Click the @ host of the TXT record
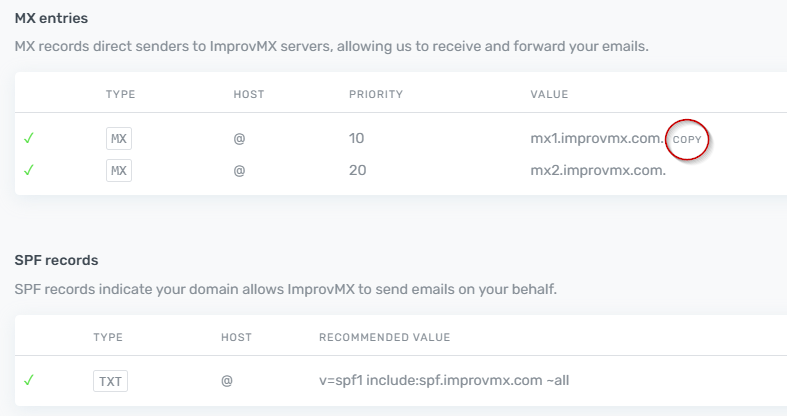Screen dimensions: 788x416 (226, 380)
